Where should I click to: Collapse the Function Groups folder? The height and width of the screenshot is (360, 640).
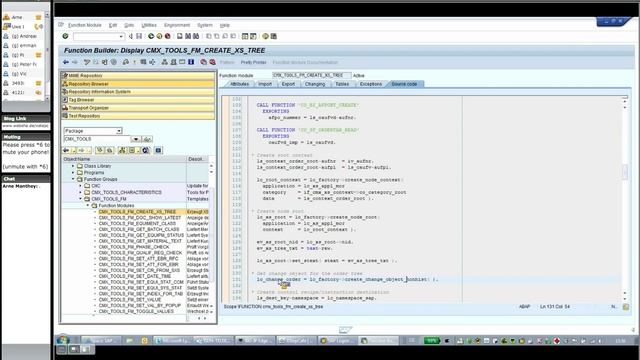point(73,179)
